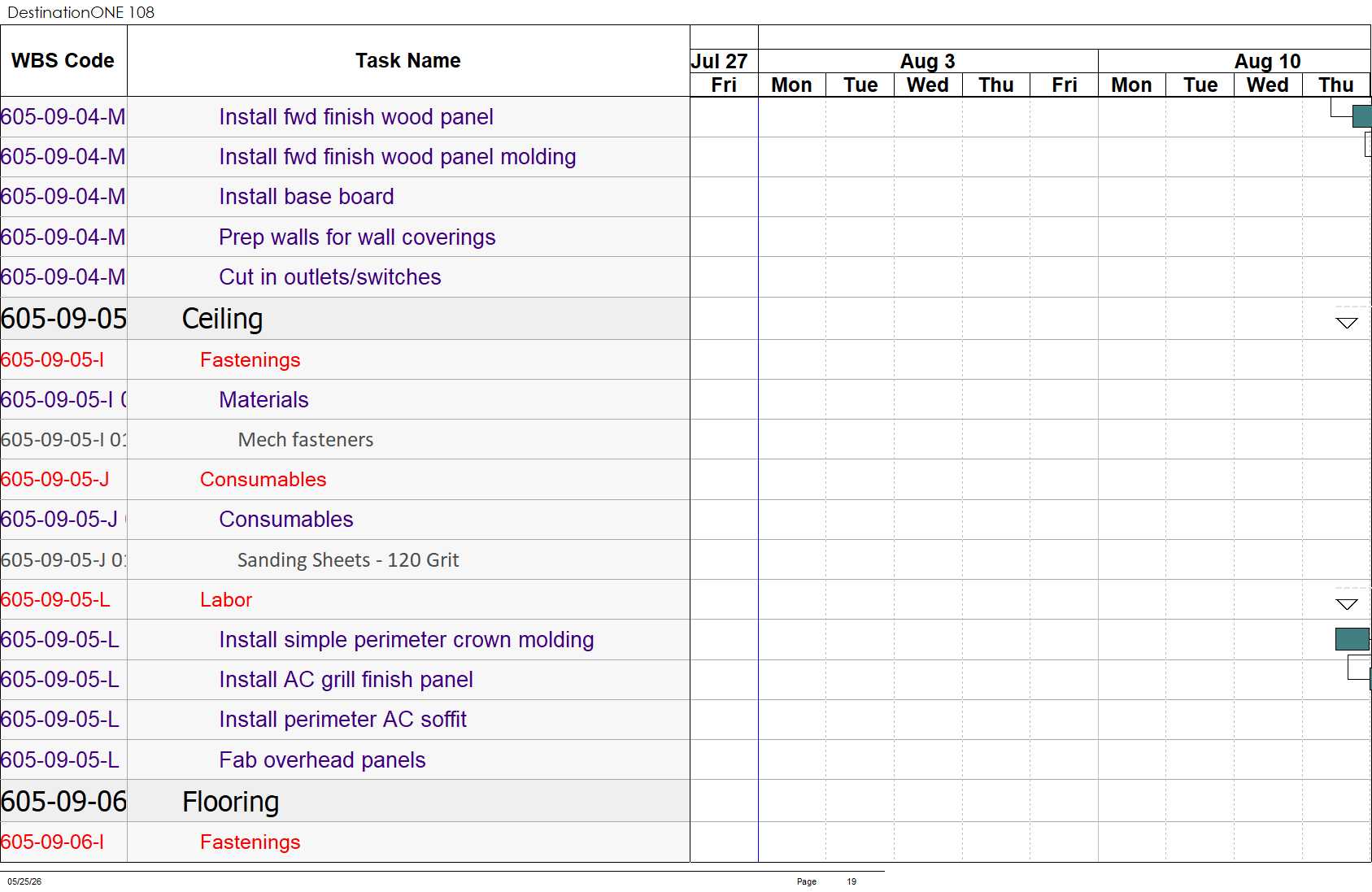Click WBS code 605-09-05-J red cell
The height and width of the screenshot is (892, 1372).
pyautogui.click(x=63, y=480)
